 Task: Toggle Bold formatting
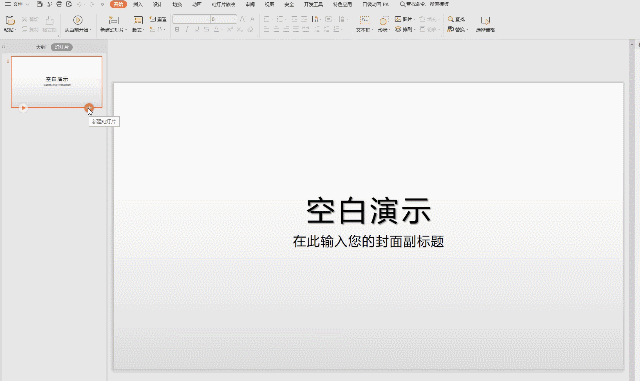coord(177,29)
